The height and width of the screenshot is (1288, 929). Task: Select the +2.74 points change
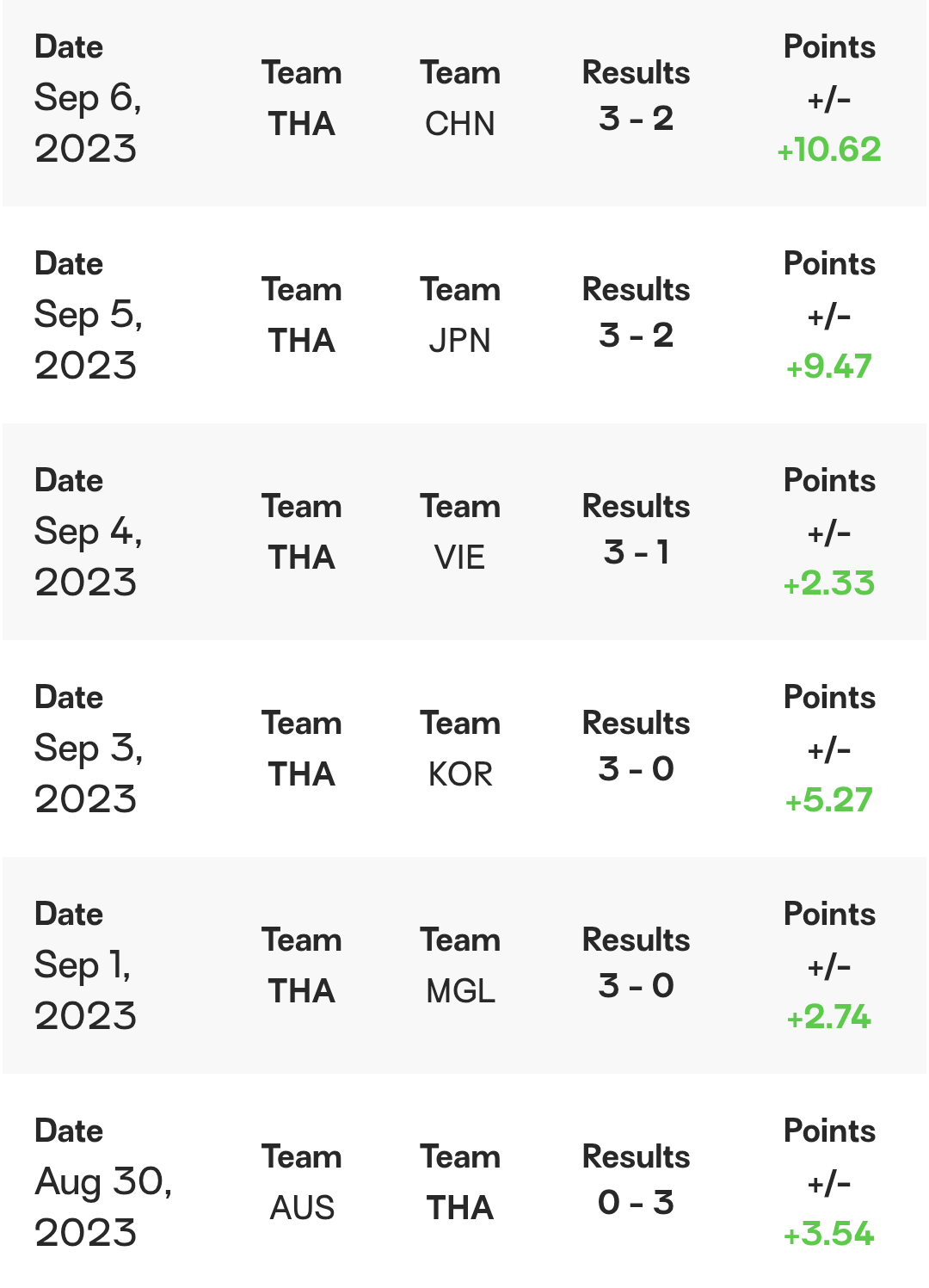(x=829, y=1017)
